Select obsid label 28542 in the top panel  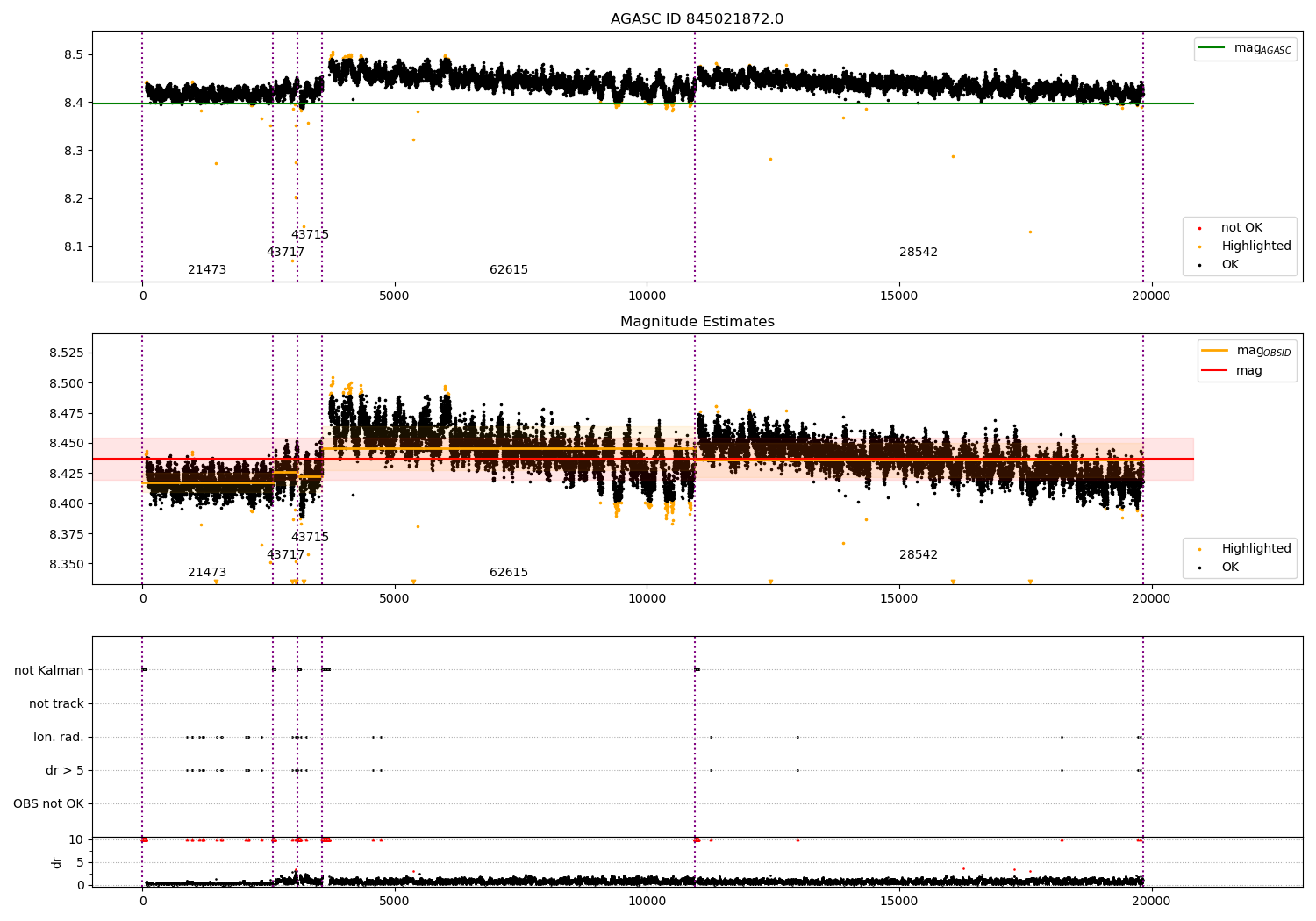coord(919,253)
